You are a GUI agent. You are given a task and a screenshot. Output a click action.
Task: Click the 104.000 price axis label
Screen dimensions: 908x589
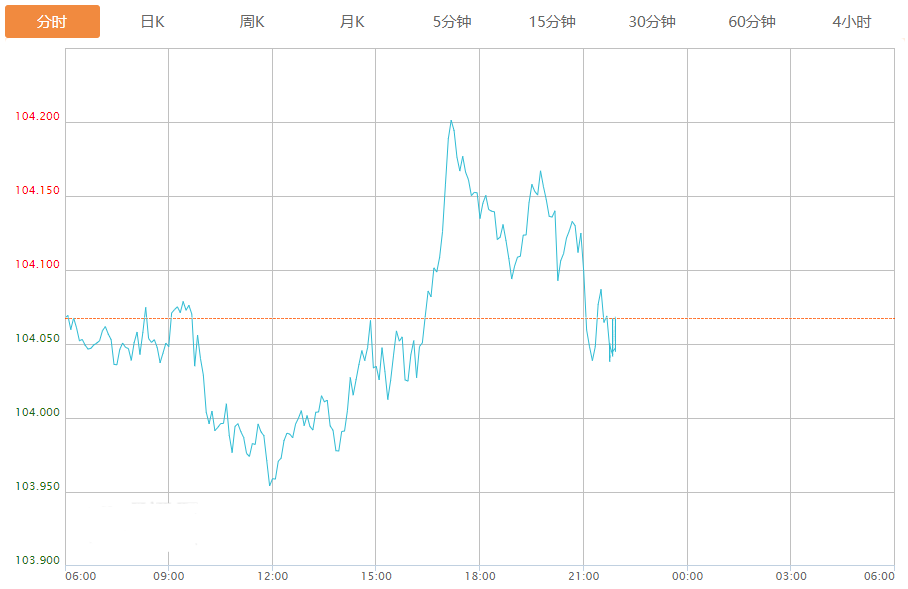click(x=37, y=413)
